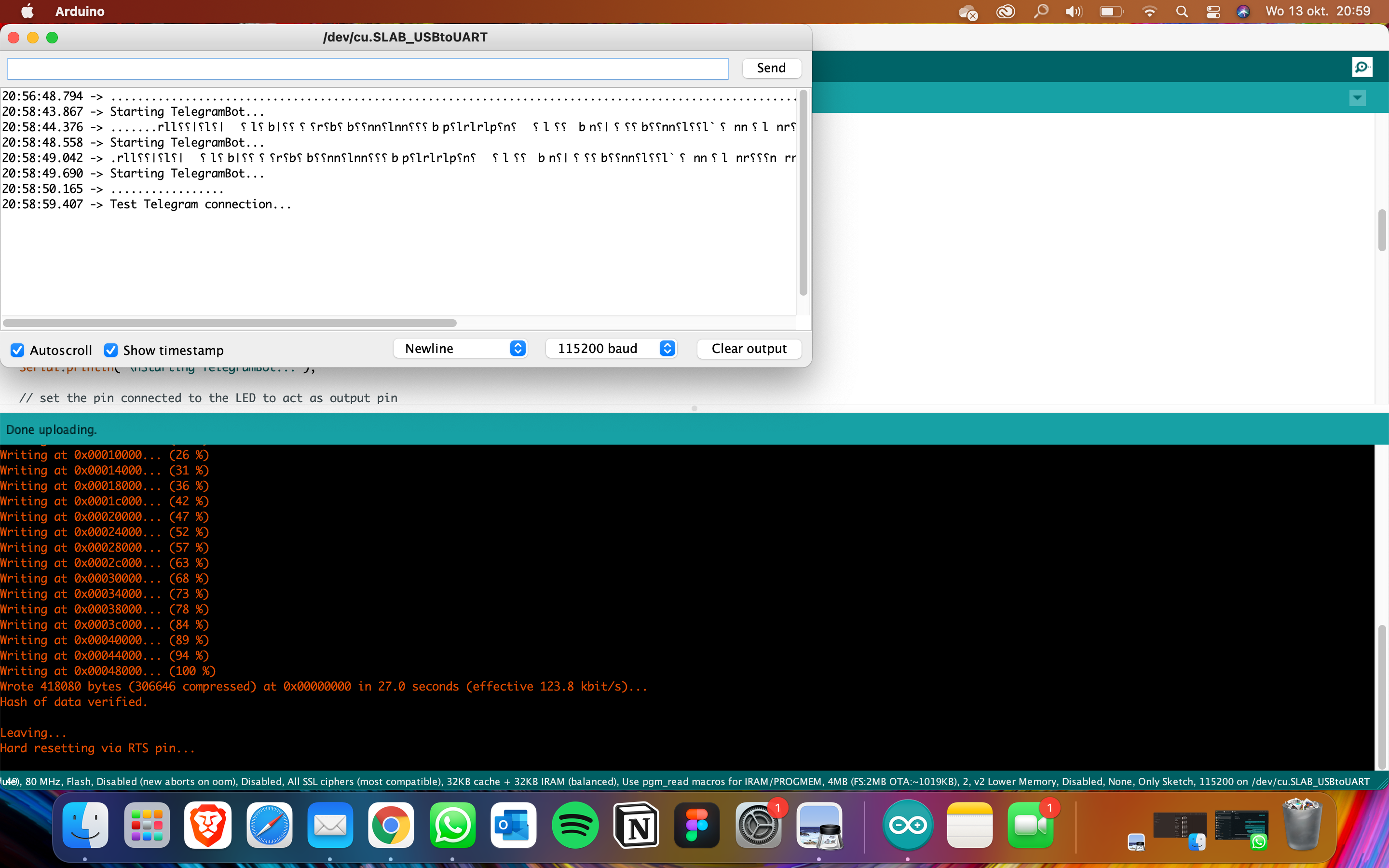Viewport: 1389px width, 868px height.
Task: Click the 'Leaving...' console line
Action: [x=33, y=732]
